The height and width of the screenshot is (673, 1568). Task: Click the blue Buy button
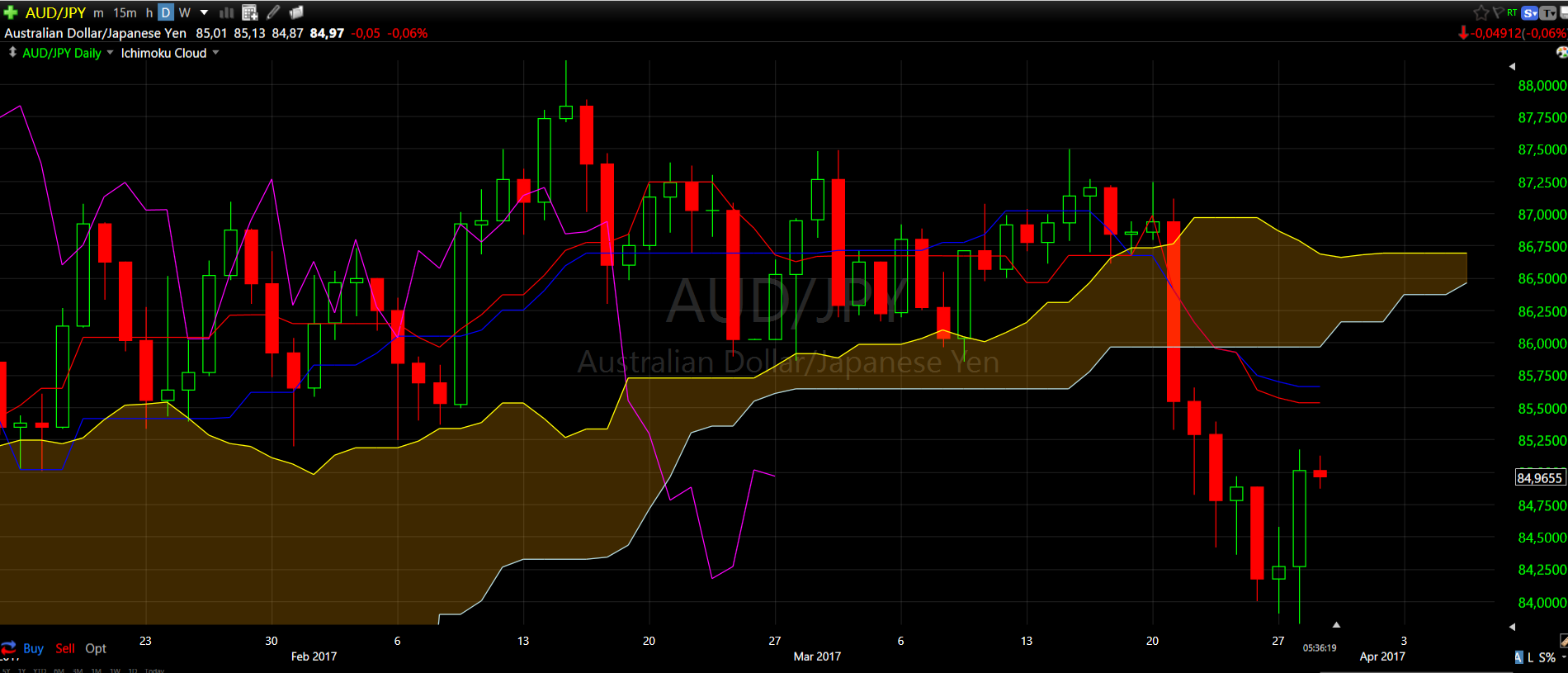tap(33, 648)
